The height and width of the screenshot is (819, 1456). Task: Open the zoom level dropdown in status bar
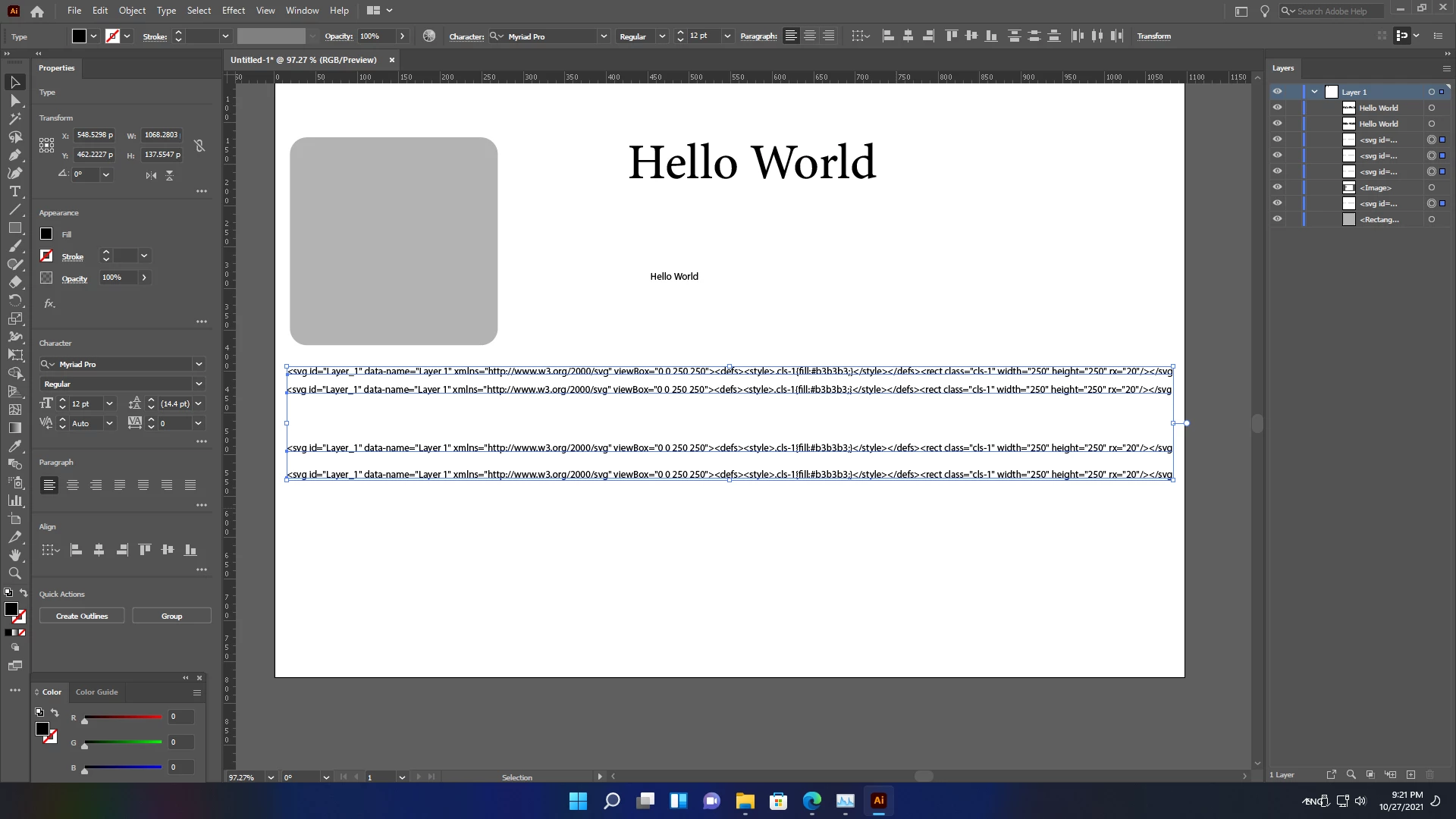pos(271,777)
